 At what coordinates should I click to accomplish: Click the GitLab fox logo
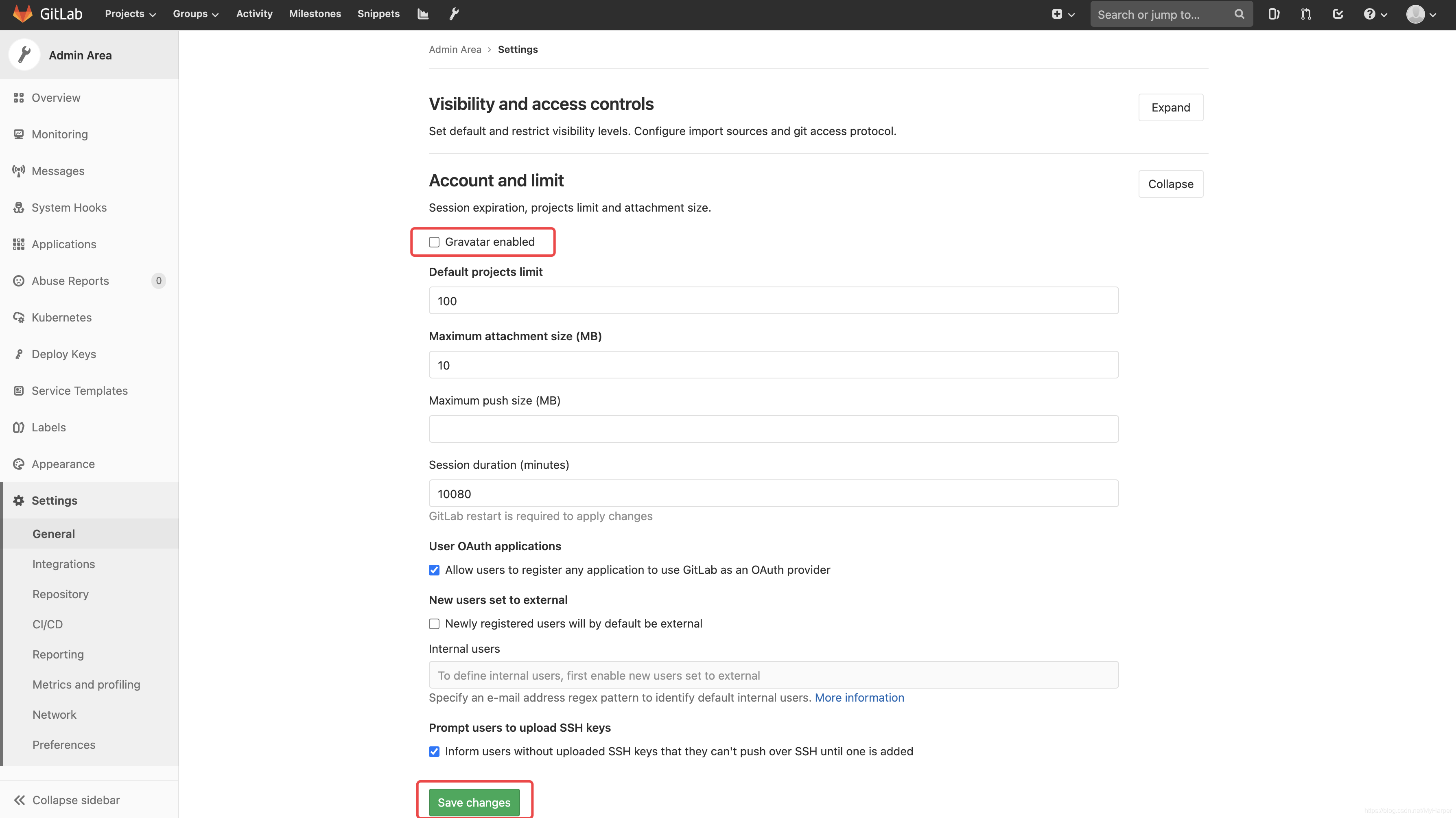click(x=23, y=13)
